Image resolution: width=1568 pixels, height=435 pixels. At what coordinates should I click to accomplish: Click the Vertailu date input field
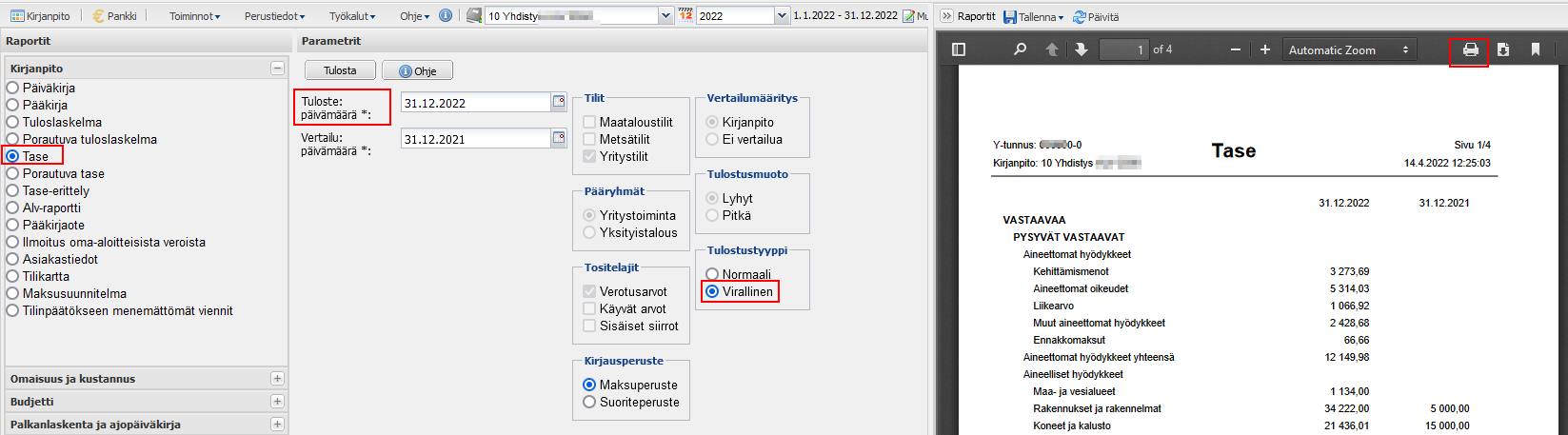pos(476,139)
